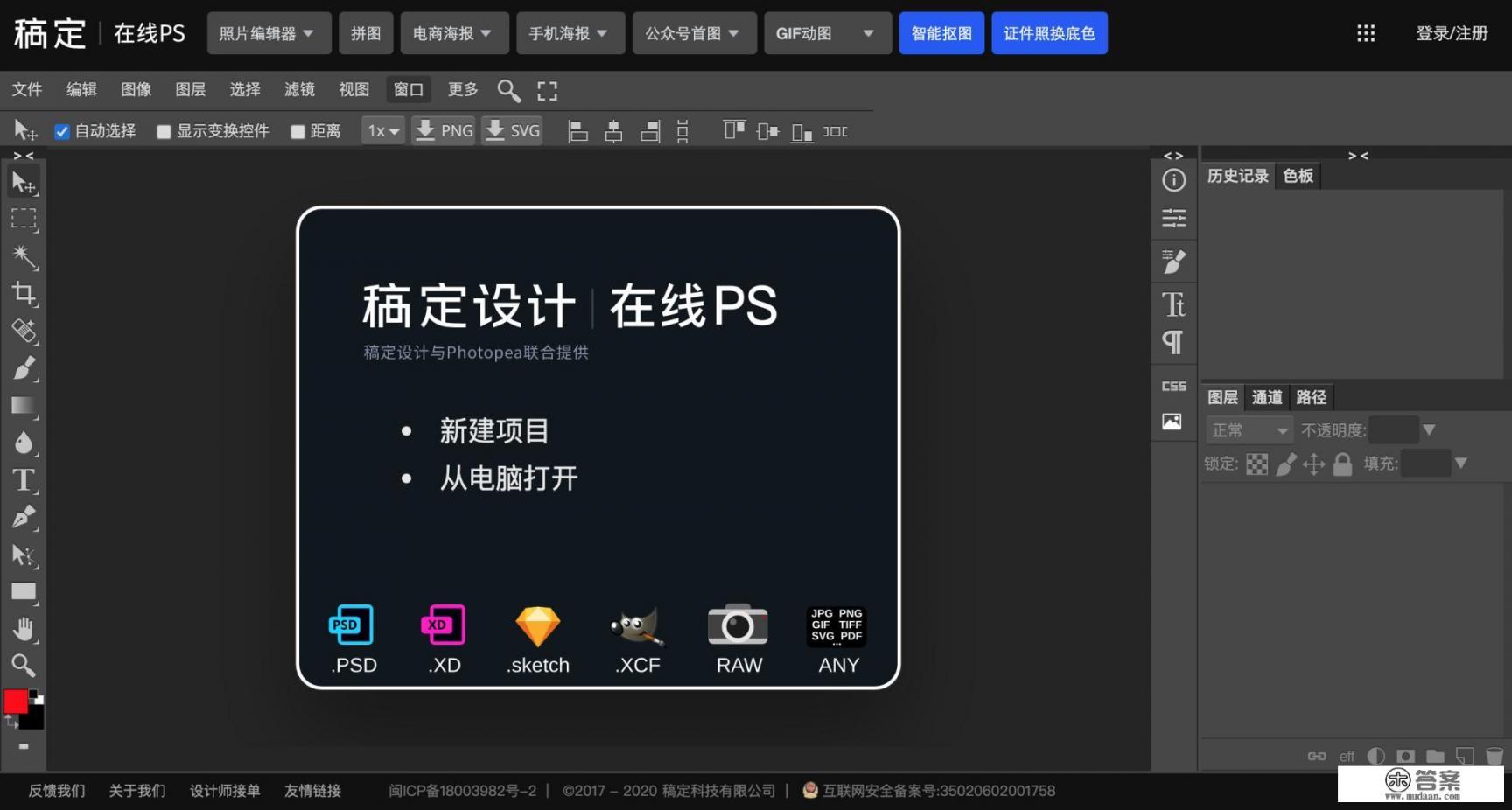
Task: Expand the fill slider arrow
Action: 1460,464
